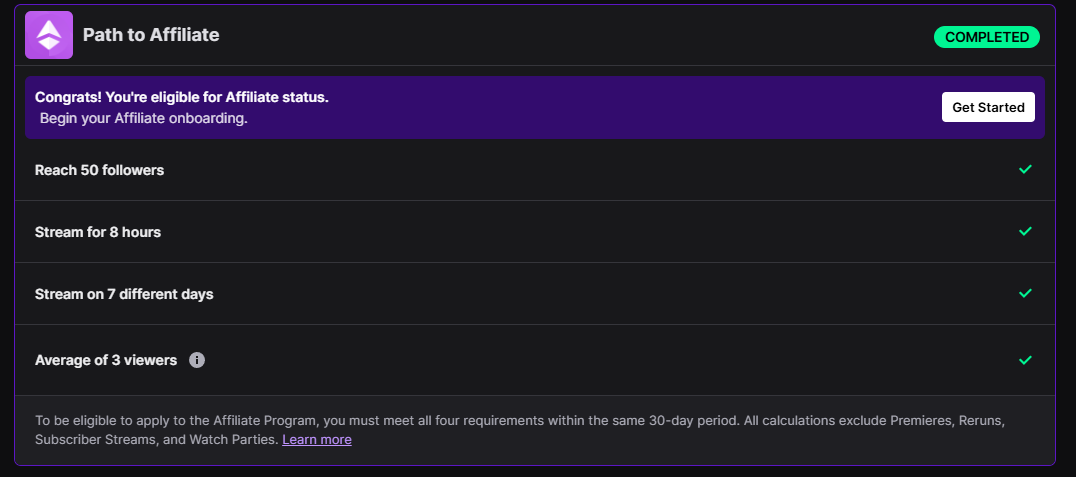Click the Path to Affiliate heading text
Screen dimensions: 1076x477
click(x=151, y=35)
